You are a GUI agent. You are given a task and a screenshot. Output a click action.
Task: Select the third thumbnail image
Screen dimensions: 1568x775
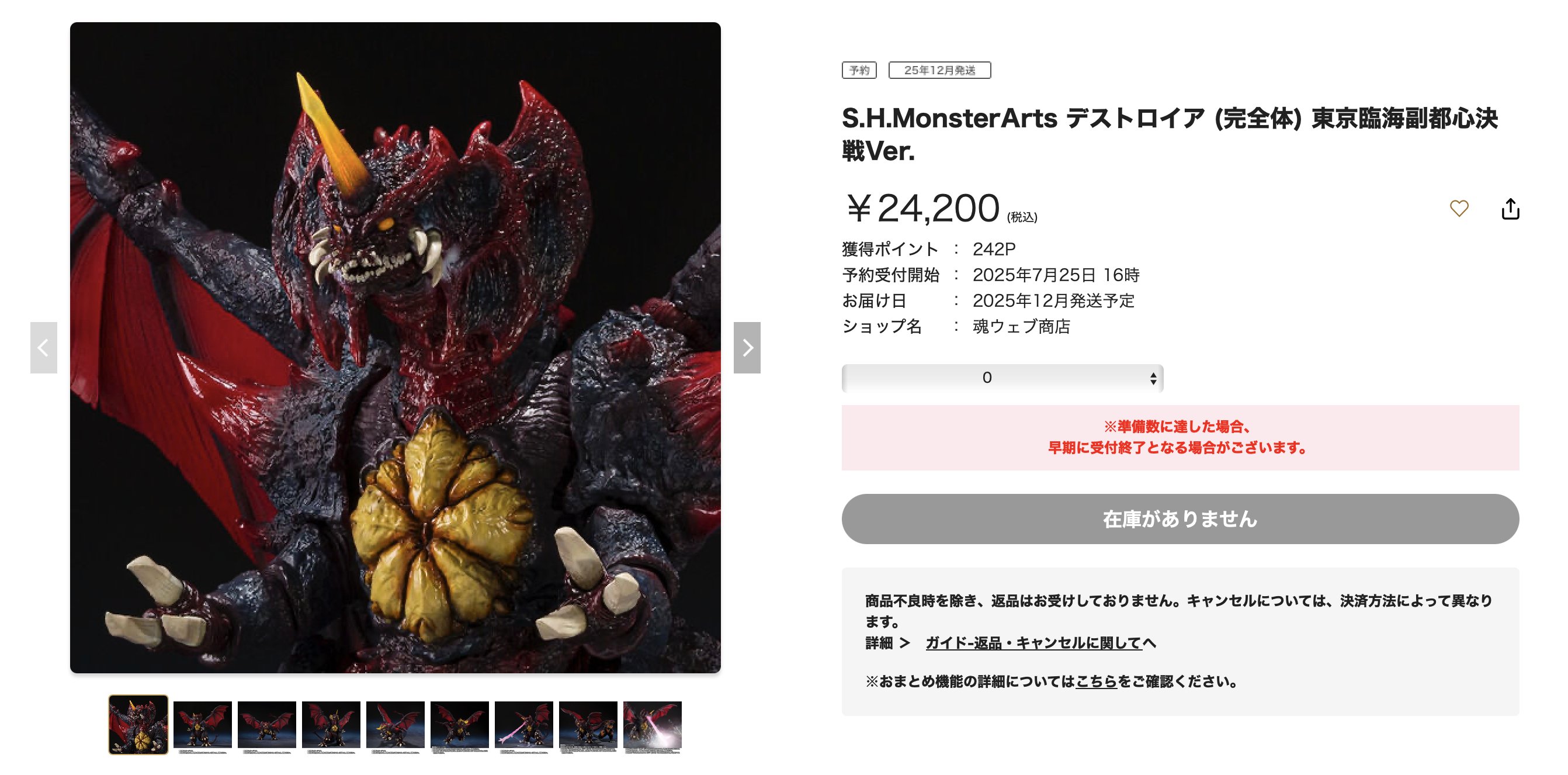click(266, 726)
